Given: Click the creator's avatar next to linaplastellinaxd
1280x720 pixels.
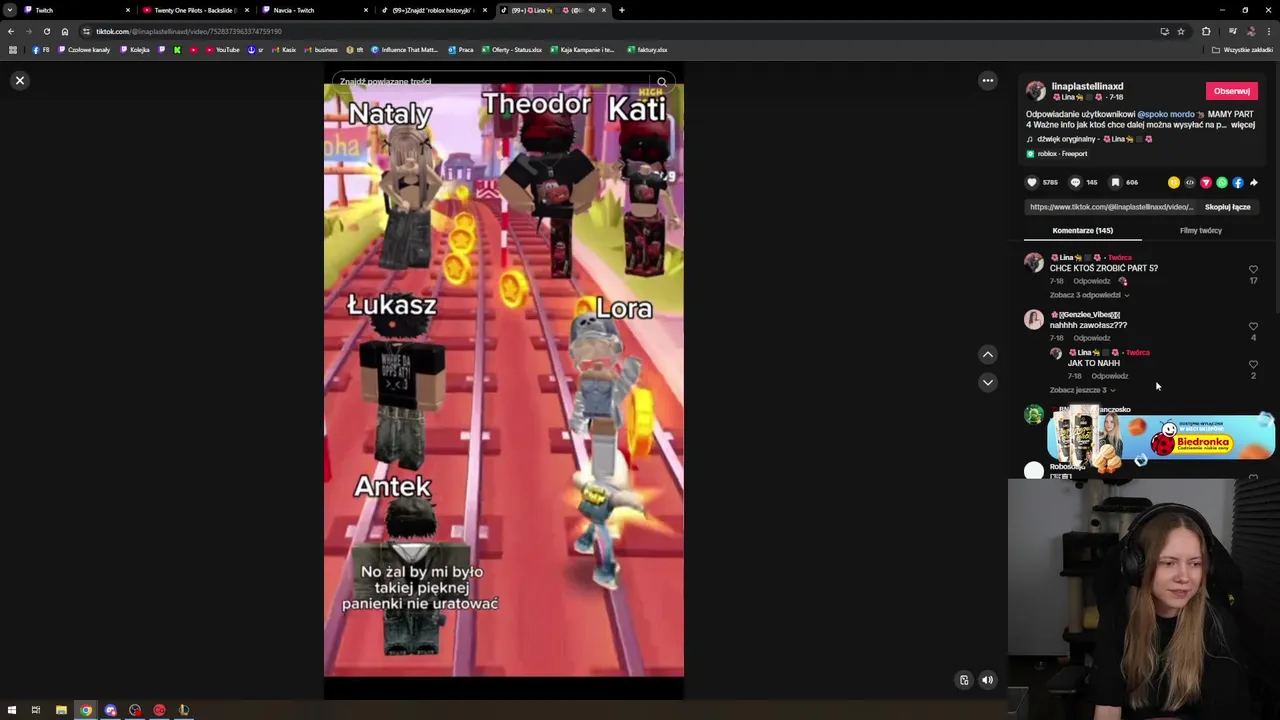Looking at the screenshot, I should (x=1036, y=91).
